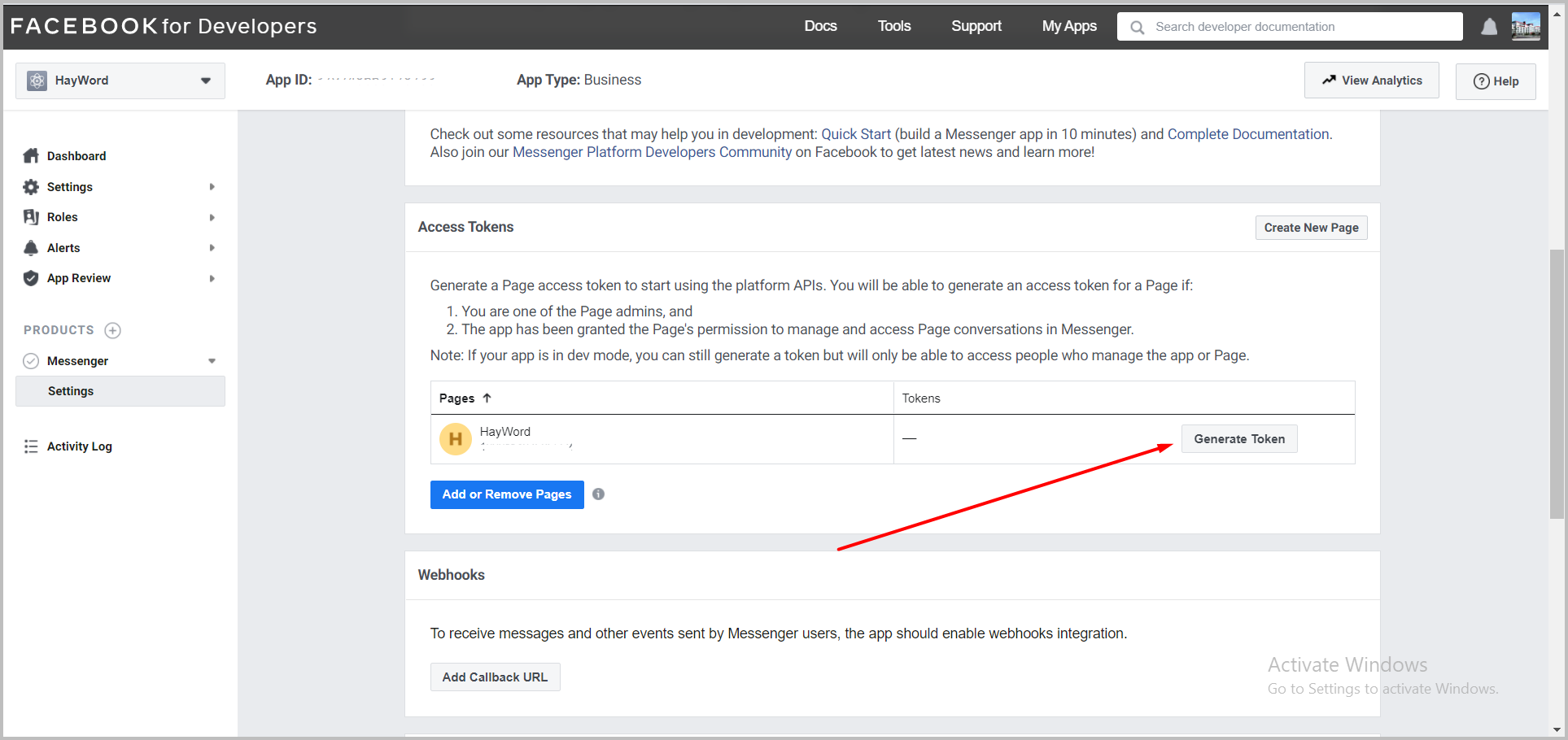This screenshot has height=740, width=1568.
Task: Click the Facebook for Developers logo
Action: pos(164,26)
